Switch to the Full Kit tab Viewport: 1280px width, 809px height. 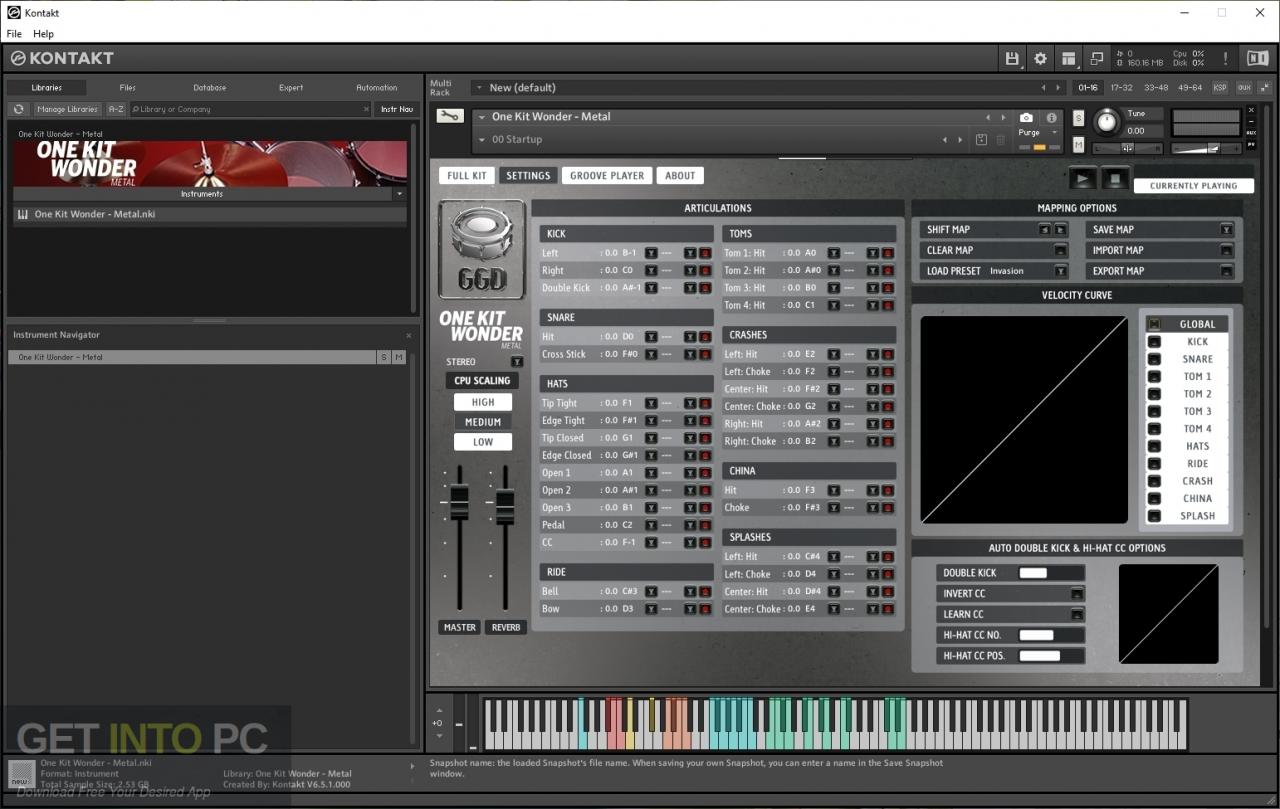pos(467,176)
